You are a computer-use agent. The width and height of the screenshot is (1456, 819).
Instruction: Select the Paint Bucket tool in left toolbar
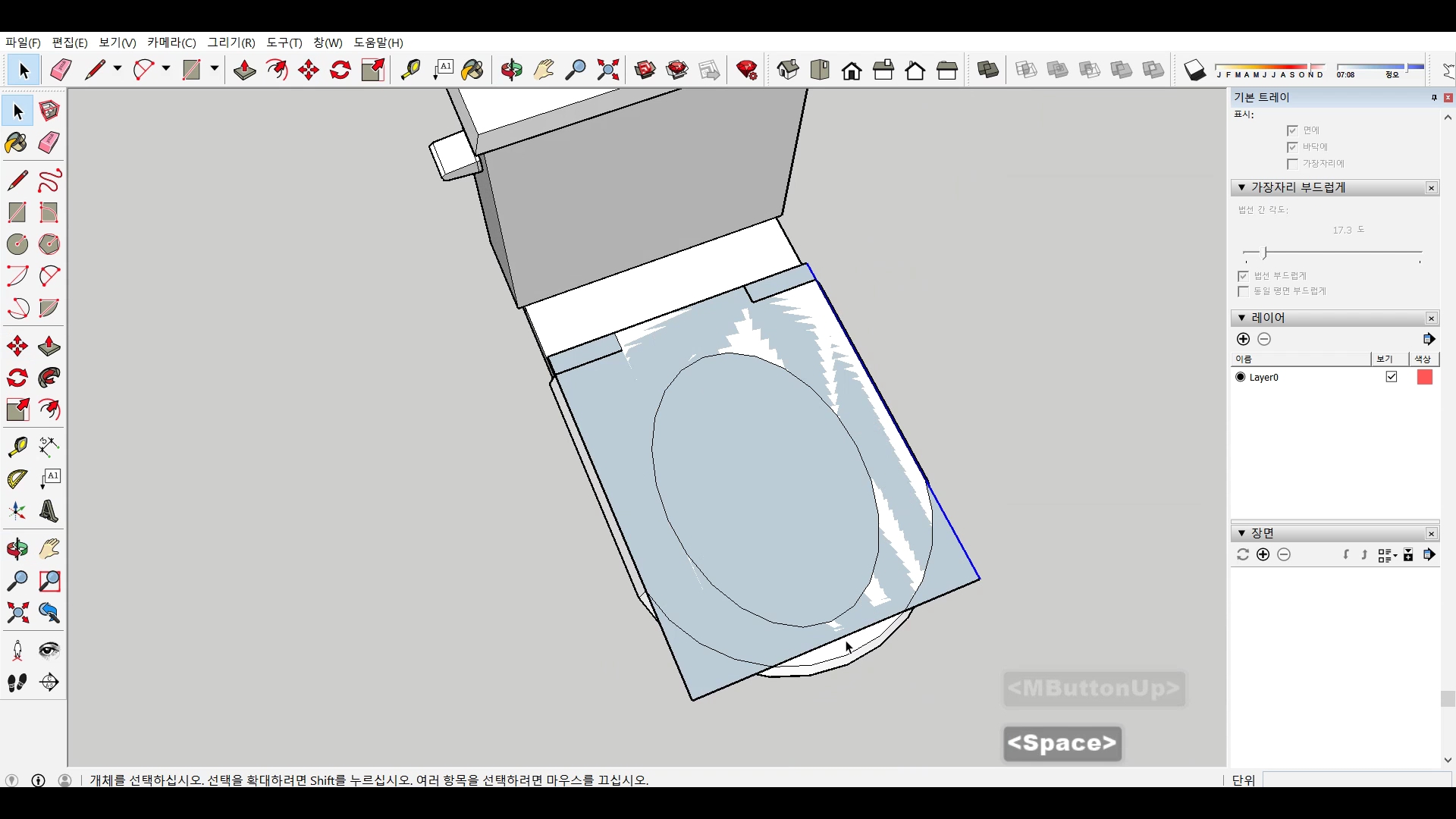[x=16, y=143]
